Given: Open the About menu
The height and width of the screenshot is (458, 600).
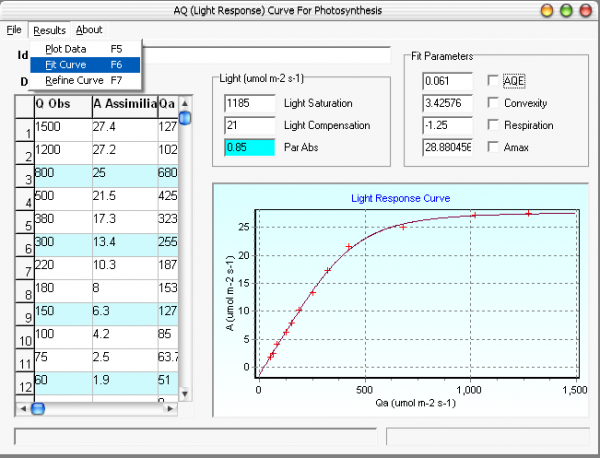Looking at the screenshot, I should (x=89, y=30).
